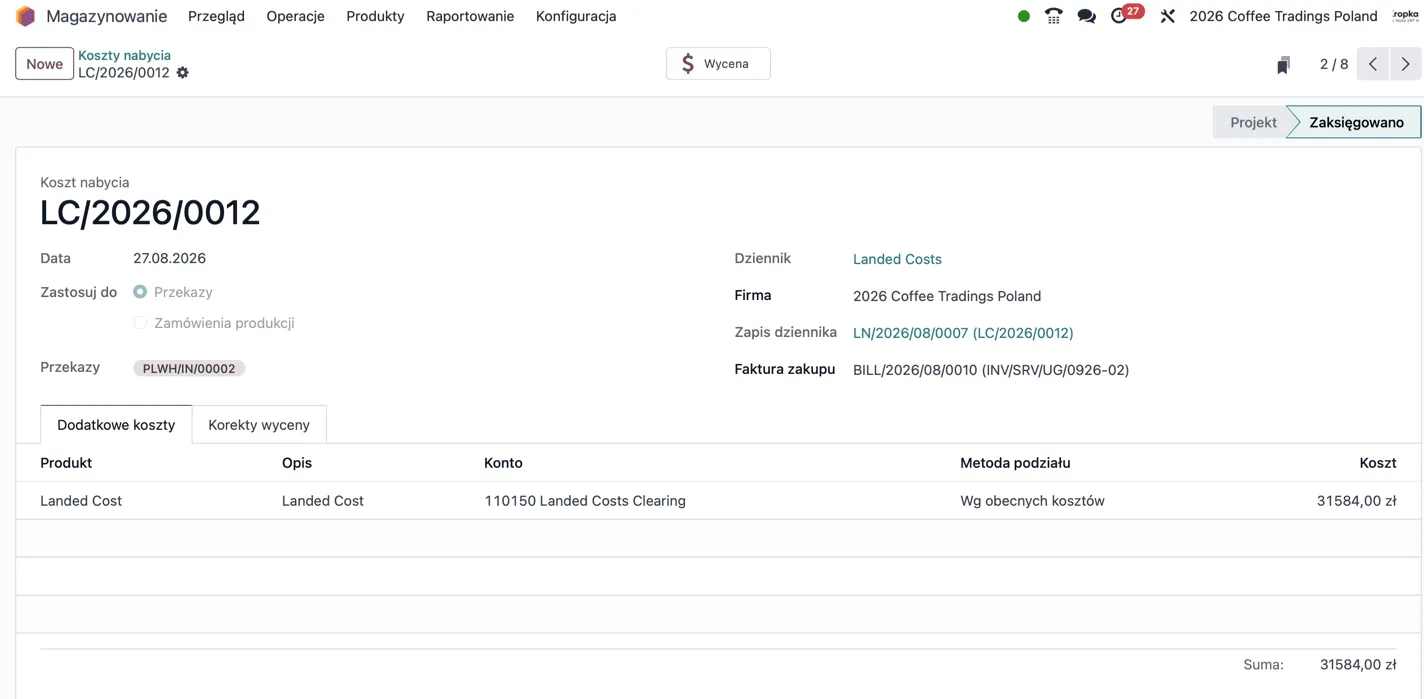Open the VoIP phone dialer icon
Screen dimensions: 1425x699
pos(1054,16)
